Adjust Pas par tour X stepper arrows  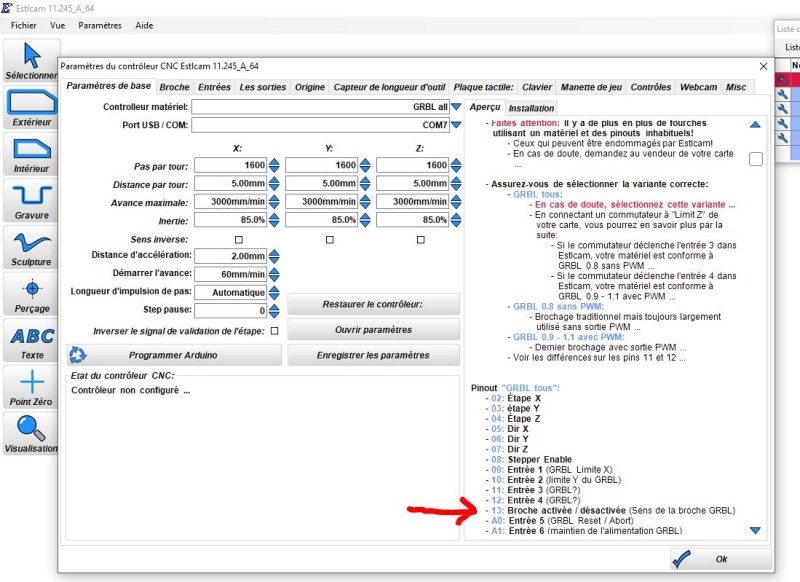[274, 165]
